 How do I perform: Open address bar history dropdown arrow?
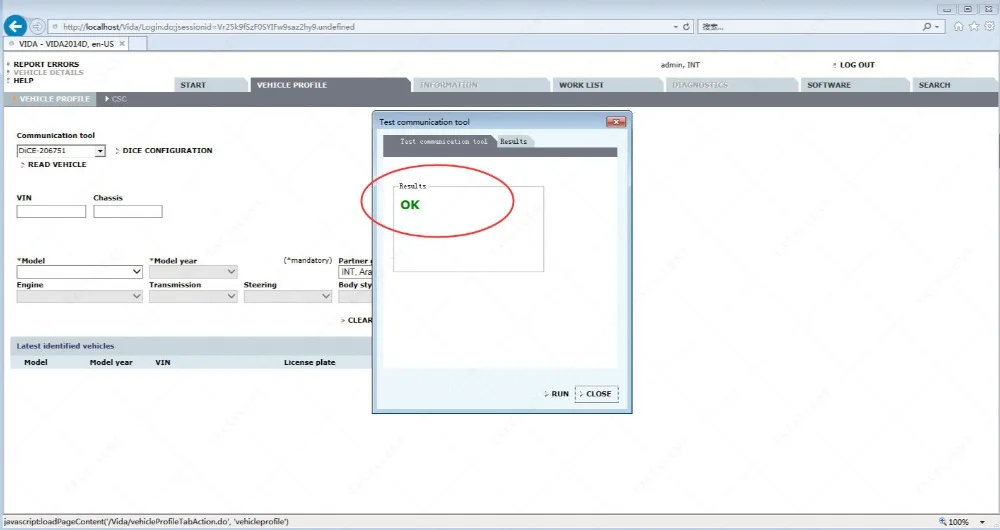(x=675, y=27)
